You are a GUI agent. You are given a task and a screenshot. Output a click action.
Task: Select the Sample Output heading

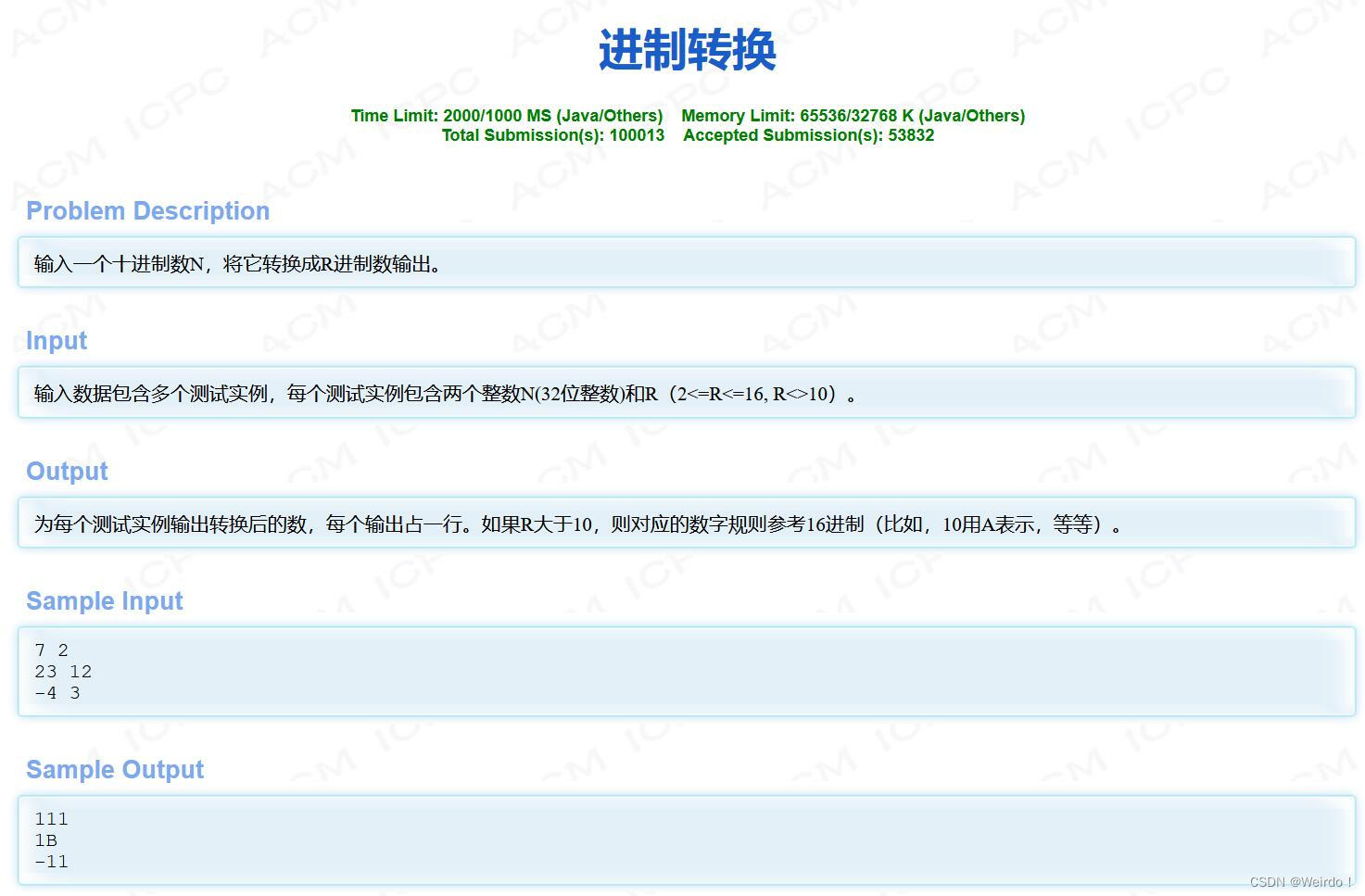pyautogui.click(x=115, y=770)
